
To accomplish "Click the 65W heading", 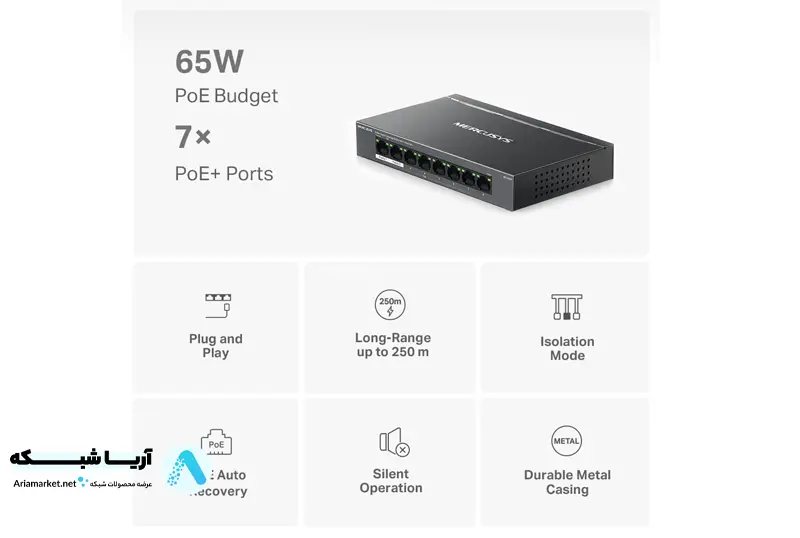I will 209,62.
